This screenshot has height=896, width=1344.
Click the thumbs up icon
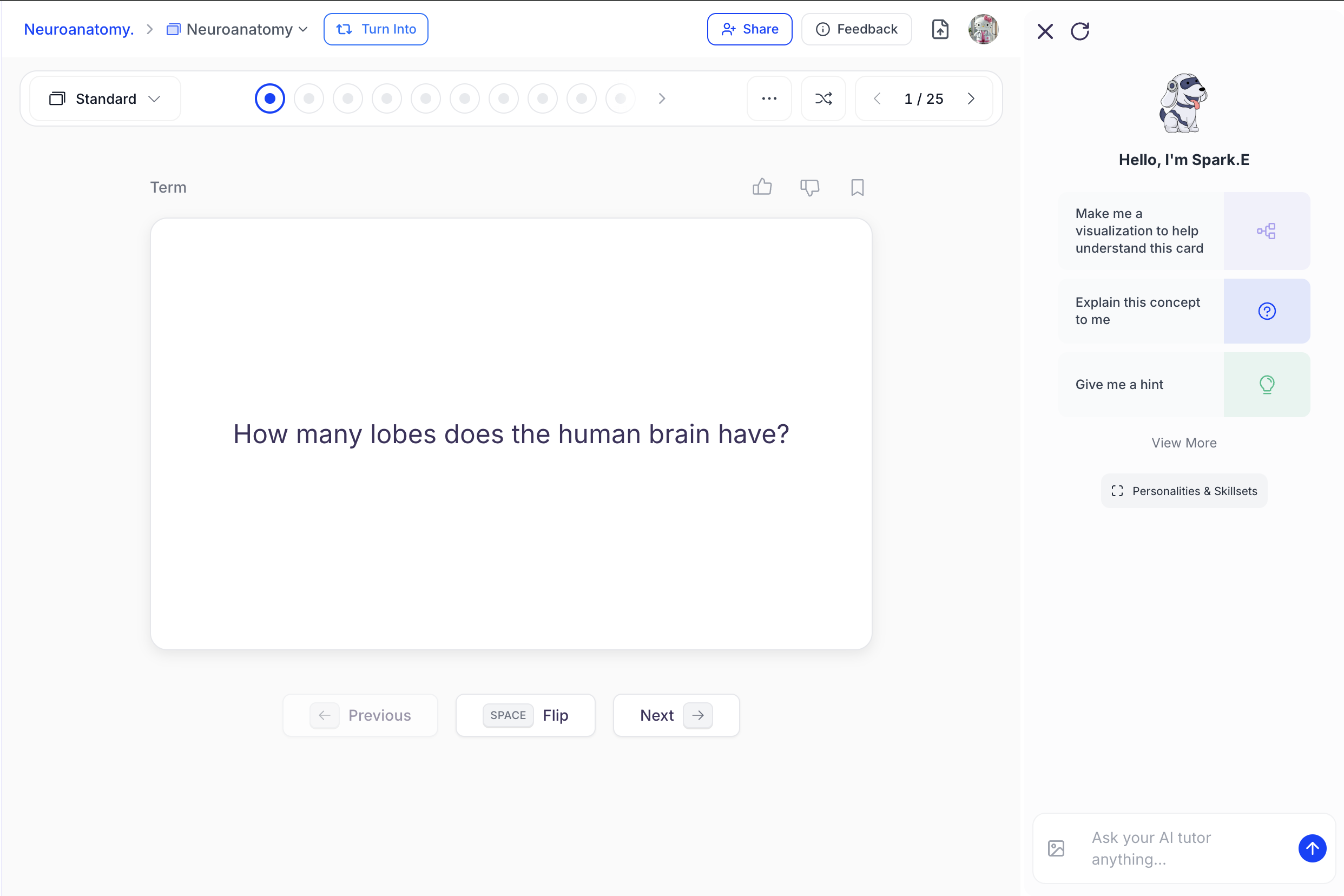pyautogui.click(x=762, y=187)
